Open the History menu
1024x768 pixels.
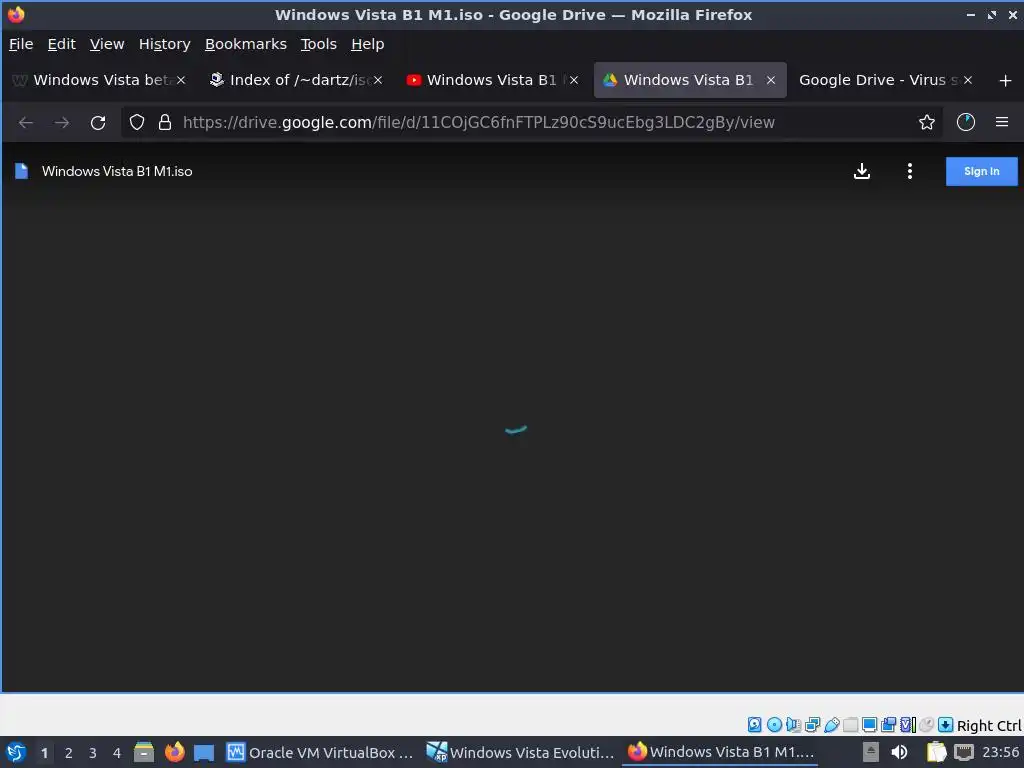click(164, 44)
